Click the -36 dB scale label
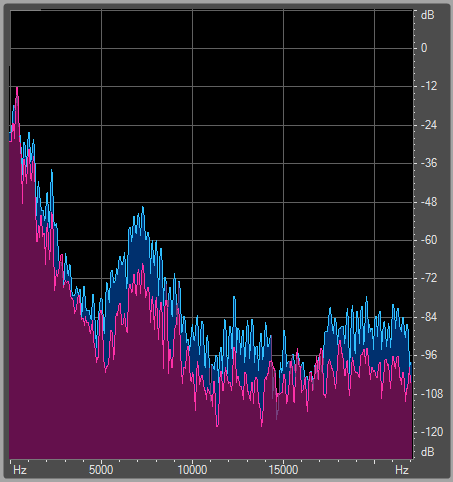Image resolution: width=453 pixels, height=482 pixels. click(x=428, y=163)
